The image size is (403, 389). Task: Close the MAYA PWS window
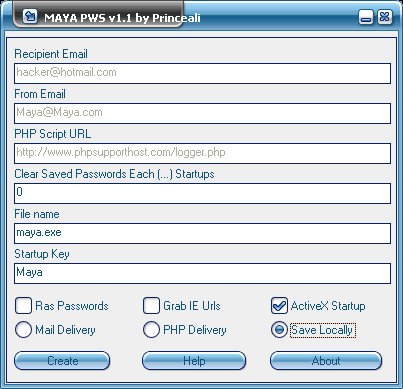384,17
